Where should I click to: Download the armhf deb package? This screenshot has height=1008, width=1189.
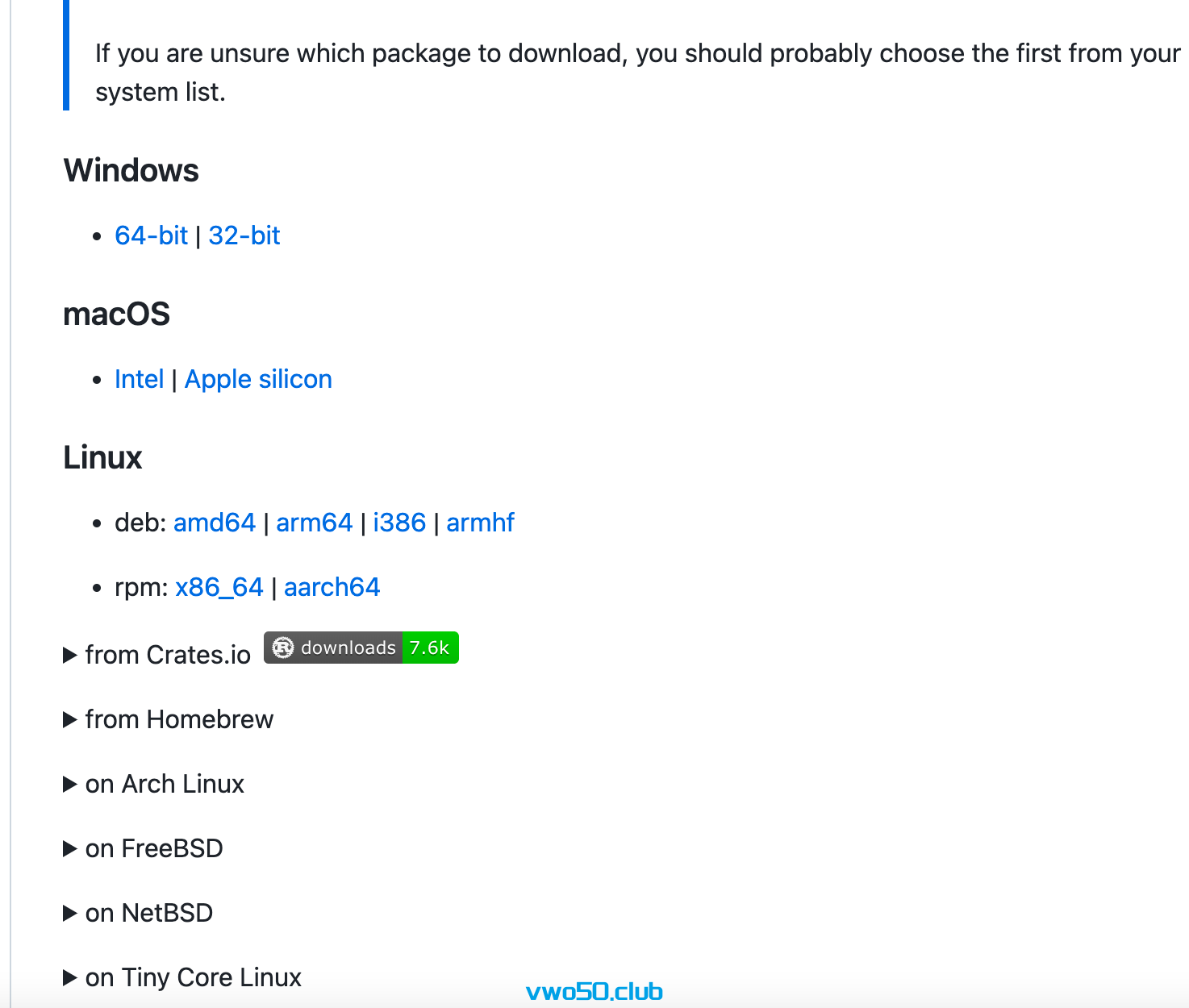480,523
